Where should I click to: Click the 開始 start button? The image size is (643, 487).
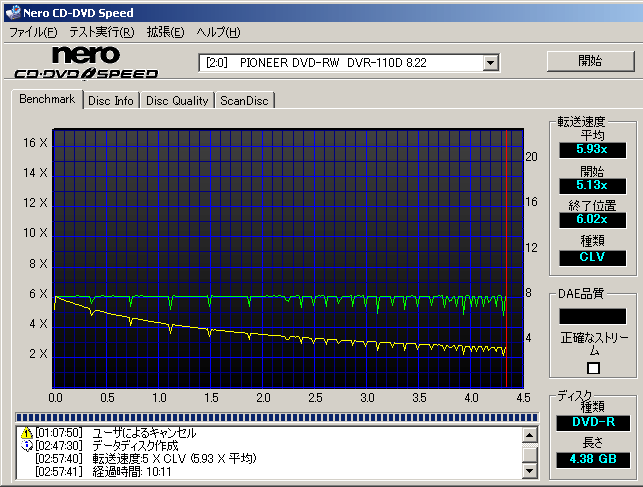pos(591,61)
